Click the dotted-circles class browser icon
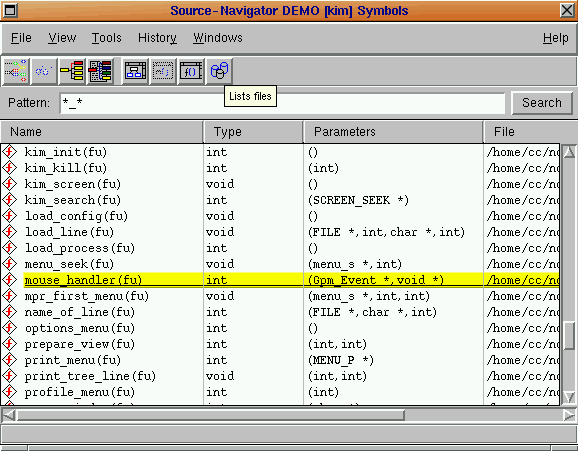 44,71
